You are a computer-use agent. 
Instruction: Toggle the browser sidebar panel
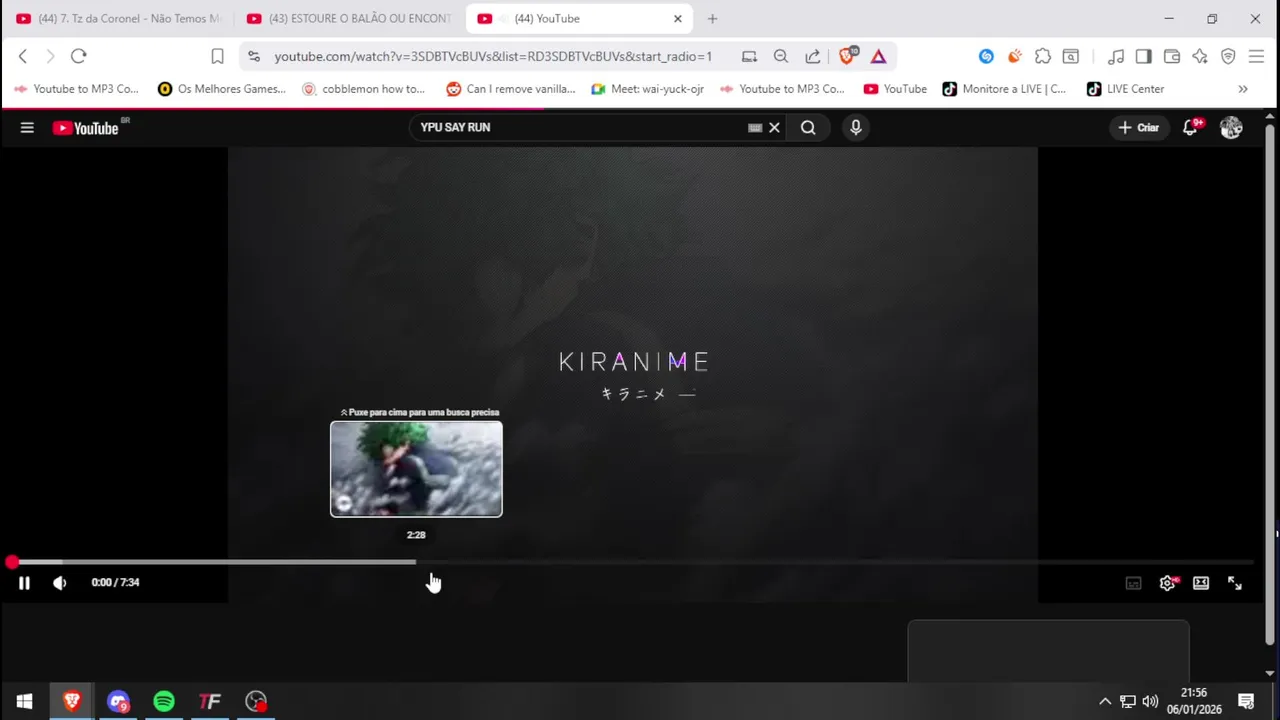(1144, 56)
